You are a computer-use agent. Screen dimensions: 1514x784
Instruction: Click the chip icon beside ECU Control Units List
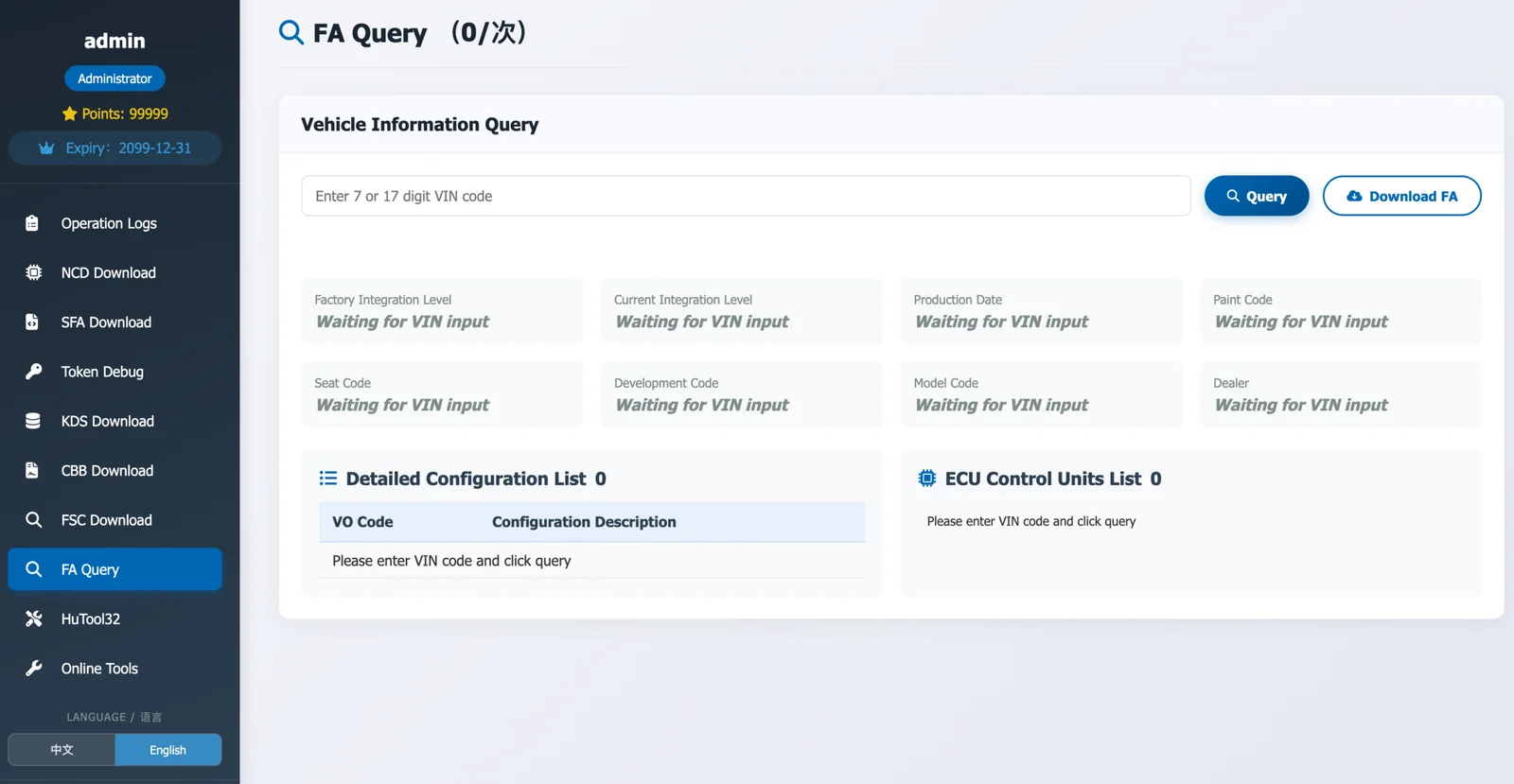tap(927, 479)
